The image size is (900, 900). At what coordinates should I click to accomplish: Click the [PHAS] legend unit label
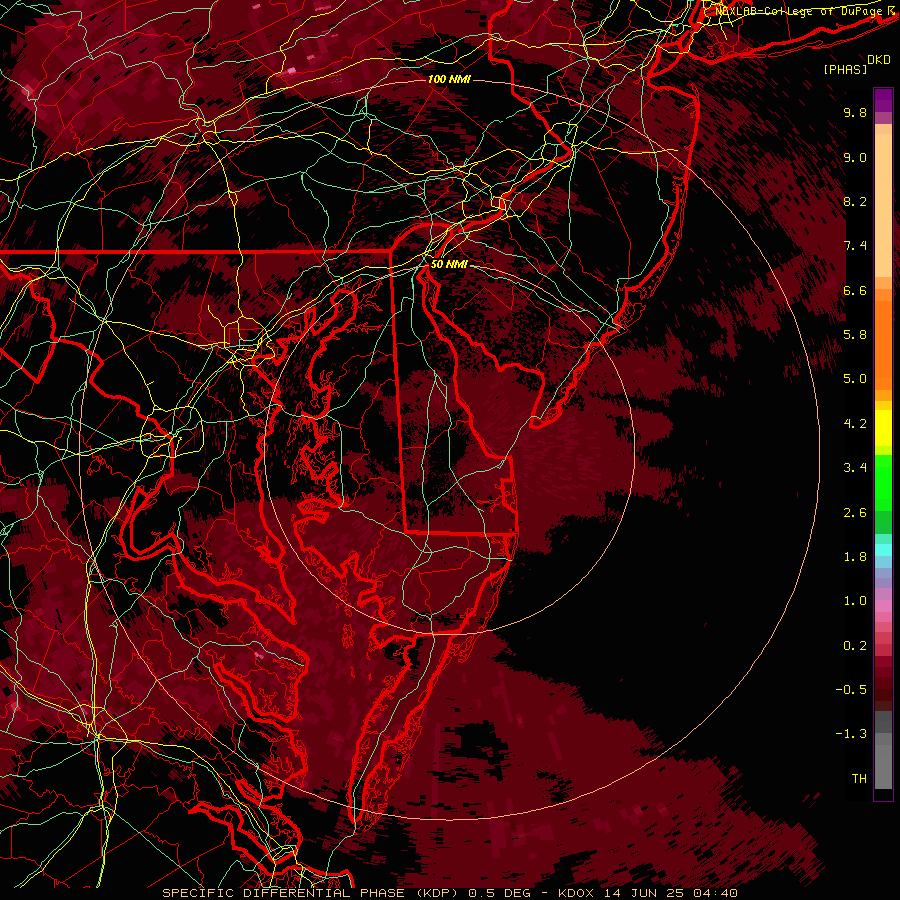pos(845,69)
